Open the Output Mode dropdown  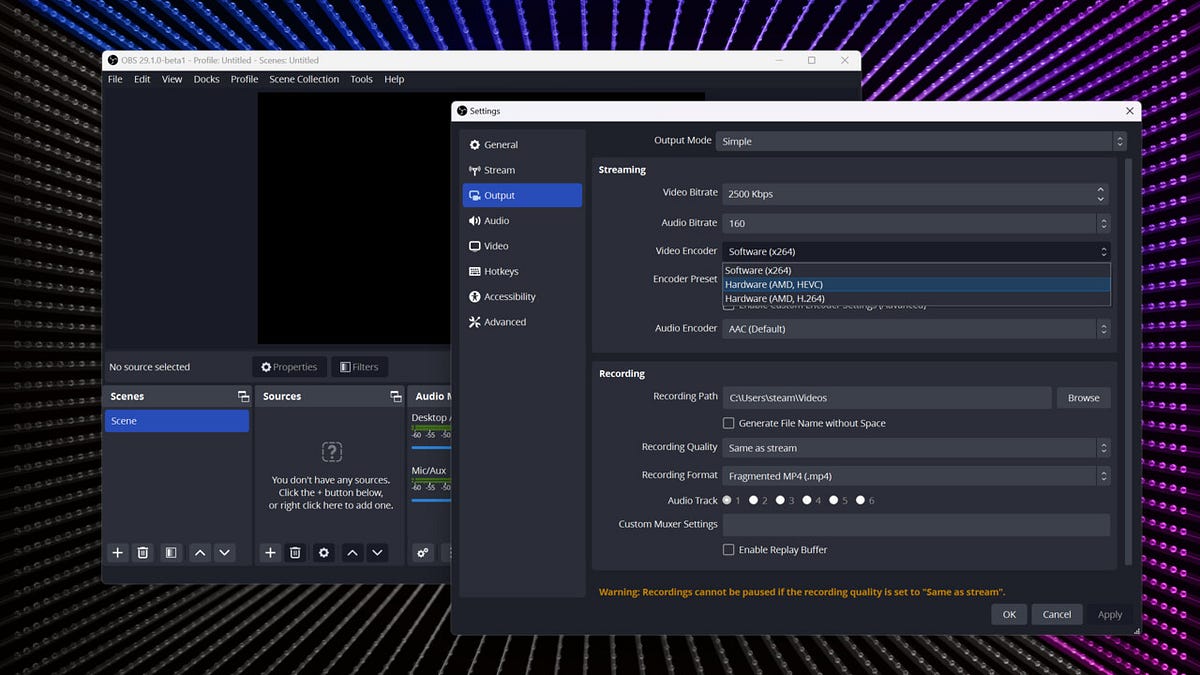tap(921, 141)
